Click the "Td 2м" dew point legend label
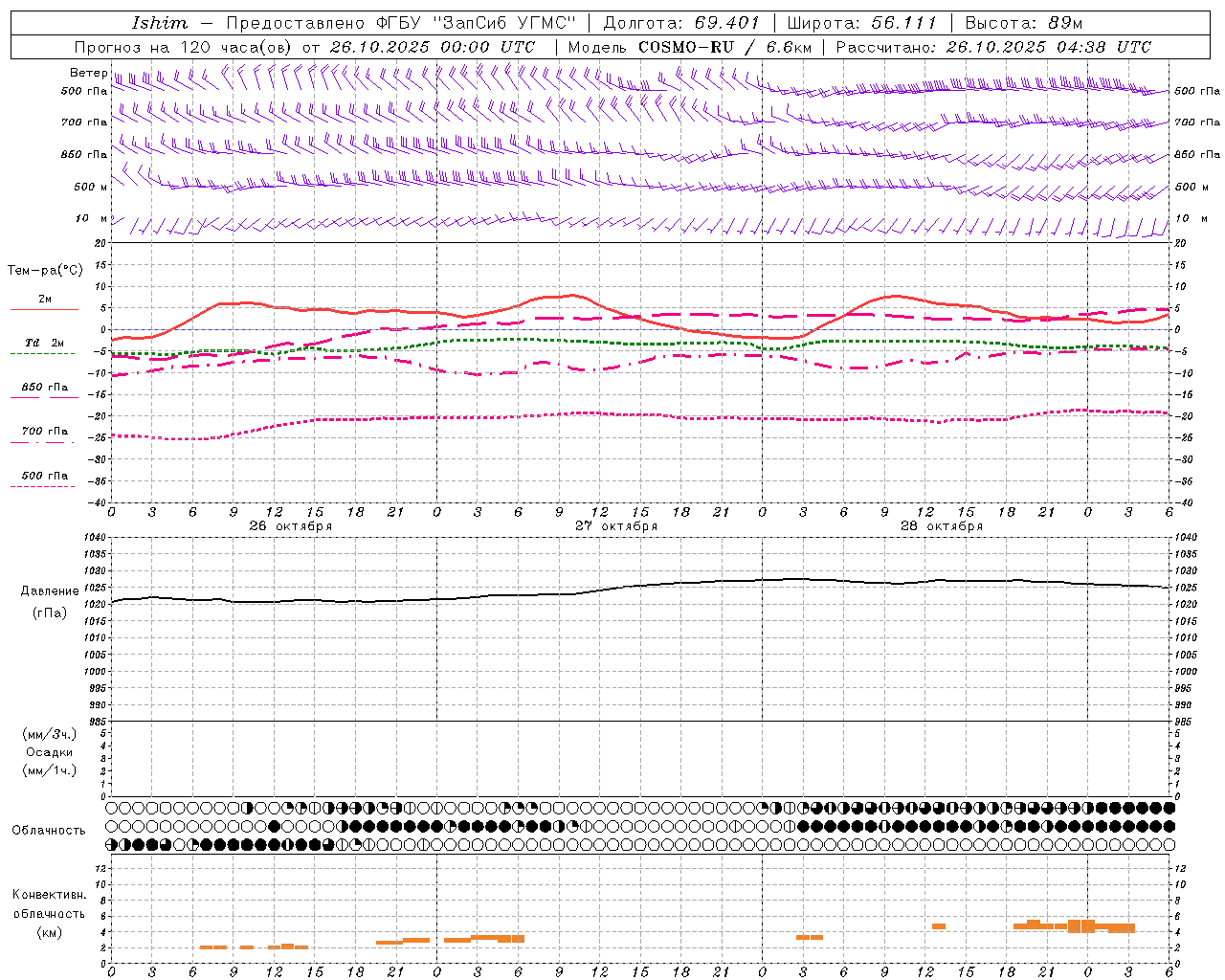Viewport: 1225px width, 980px height. pos(44,343)
